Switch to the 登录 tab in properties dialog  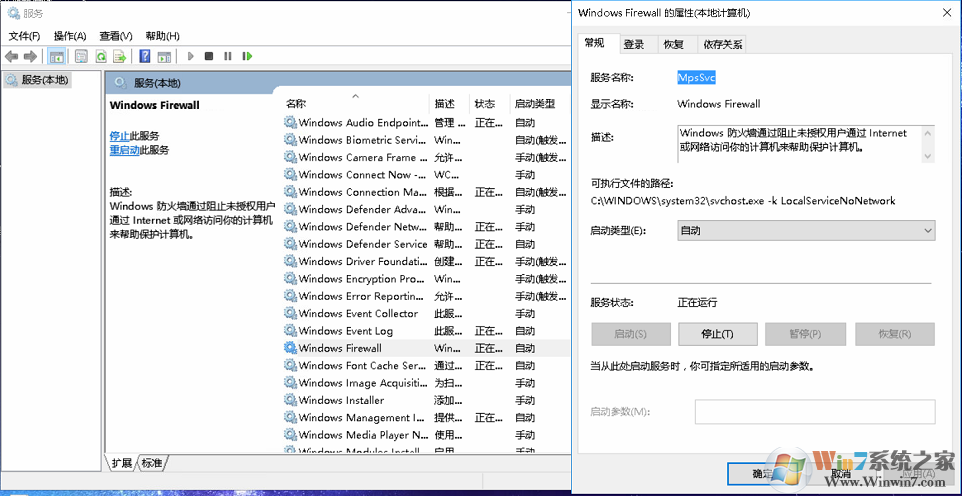pyautogui.click(x=634, y=44)
